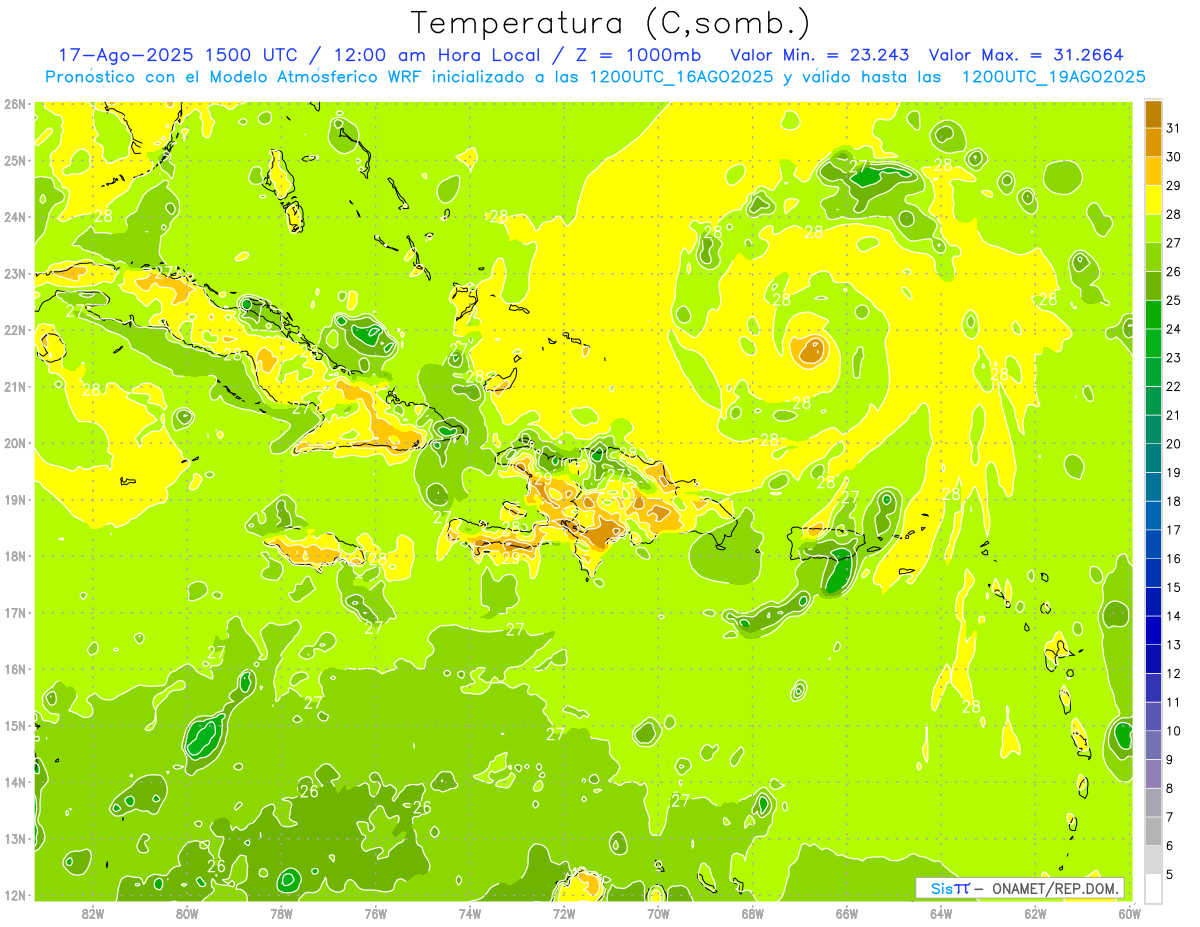
Task: Click 'Pronóstico con el Modelo Atmósferico WRF' text
Action: coord(233,77)
